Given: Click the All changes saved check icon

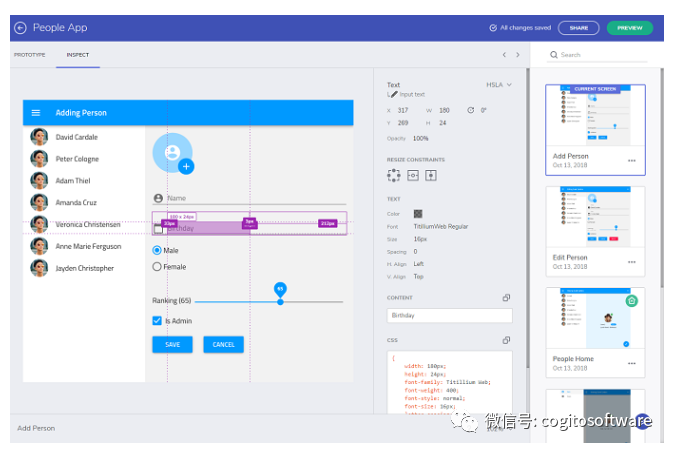Looking at the screenshot, I should click(493, 28).
